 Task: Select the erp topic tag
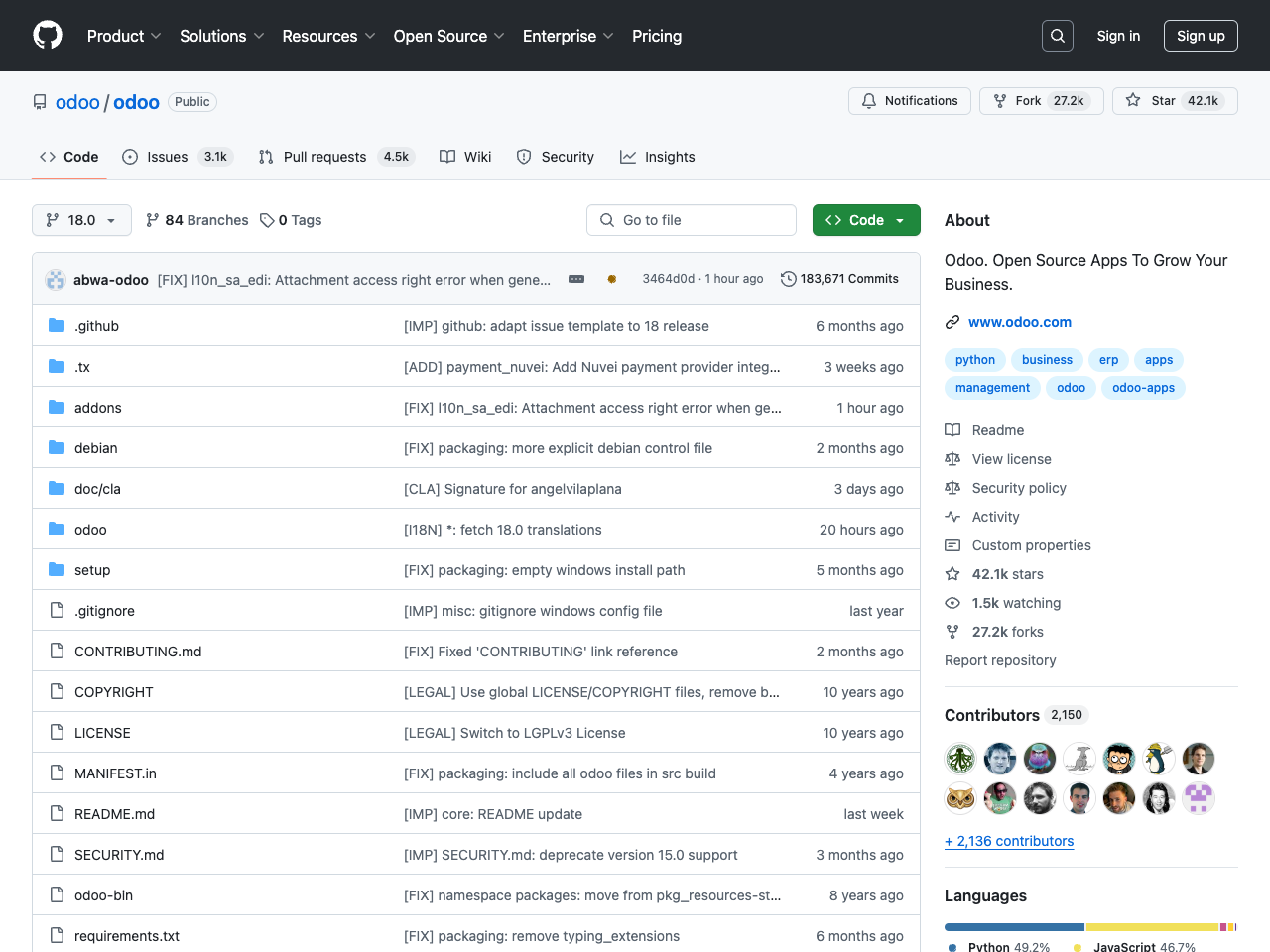pos(1108,360)
